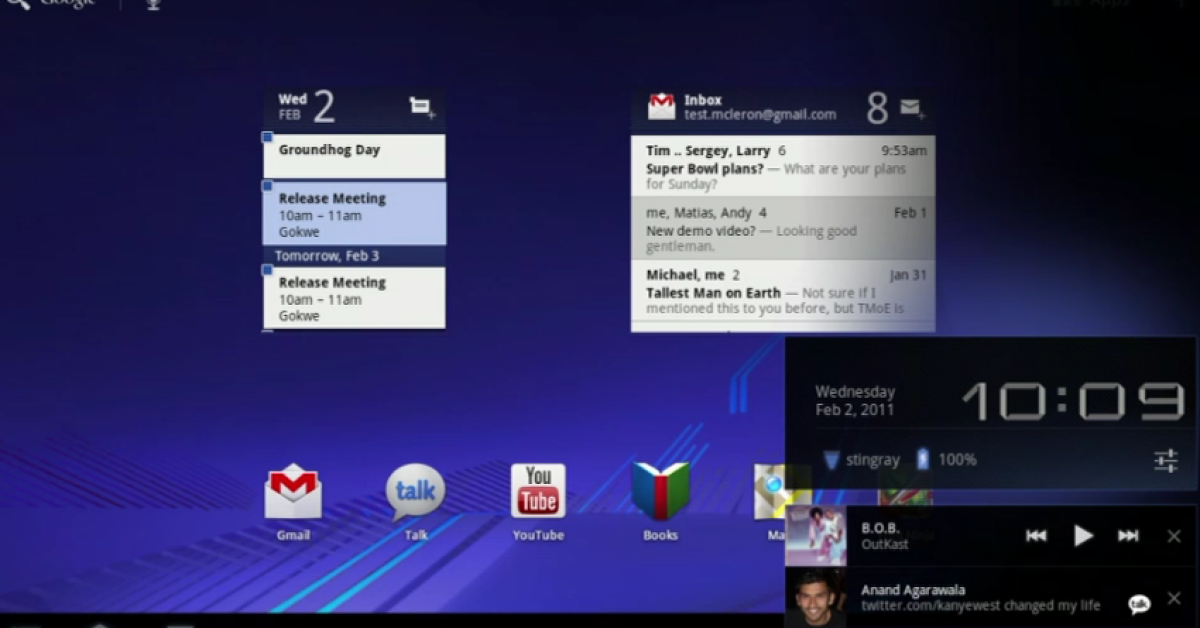
Task: Compose new mail from Gmail widget
Action: (912, 107)
